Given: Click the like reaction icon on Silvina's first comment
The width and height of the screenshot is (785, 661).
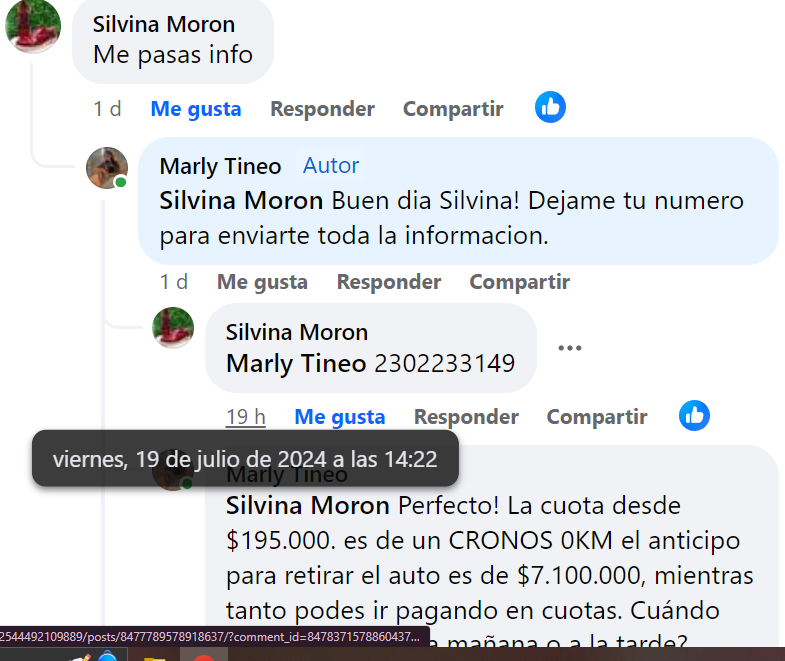Looking at the screenshot, I should pyautogui.click(x=550, y=107).
